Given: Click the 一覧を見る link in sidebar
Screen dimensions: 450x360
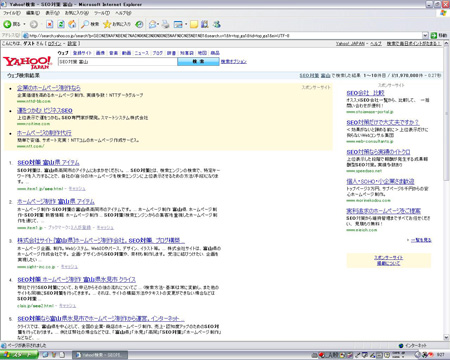Looking at the screenshot, I should [x=421, y=240].
